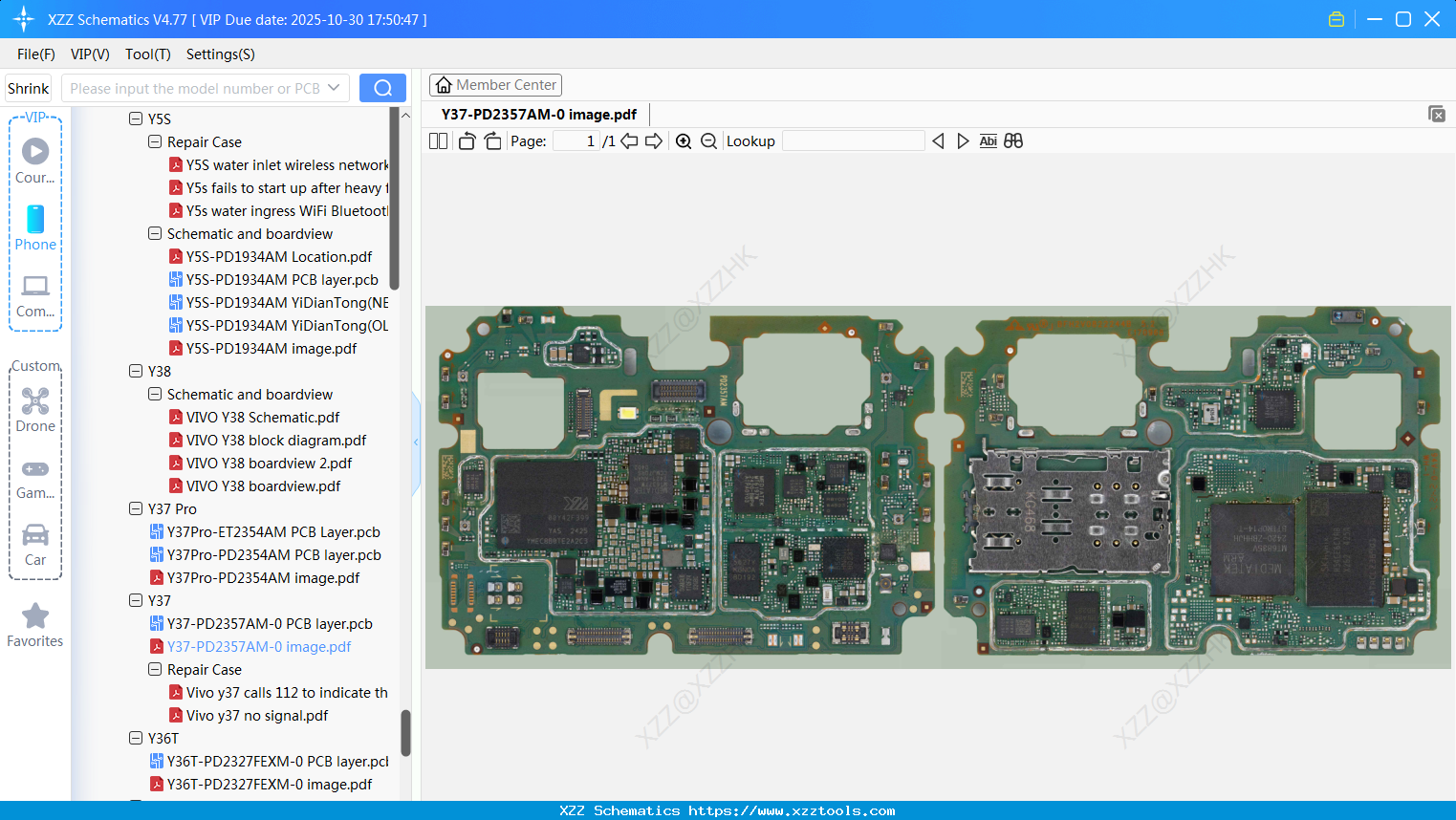Click inside the Lookup search field
This screenshot has width=1456, height=820.
(x=854, y=140)
